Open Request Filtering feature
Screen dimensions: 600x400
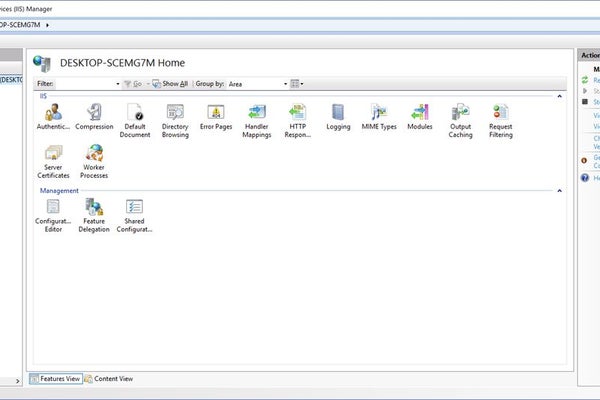click(x=501, y=121)
